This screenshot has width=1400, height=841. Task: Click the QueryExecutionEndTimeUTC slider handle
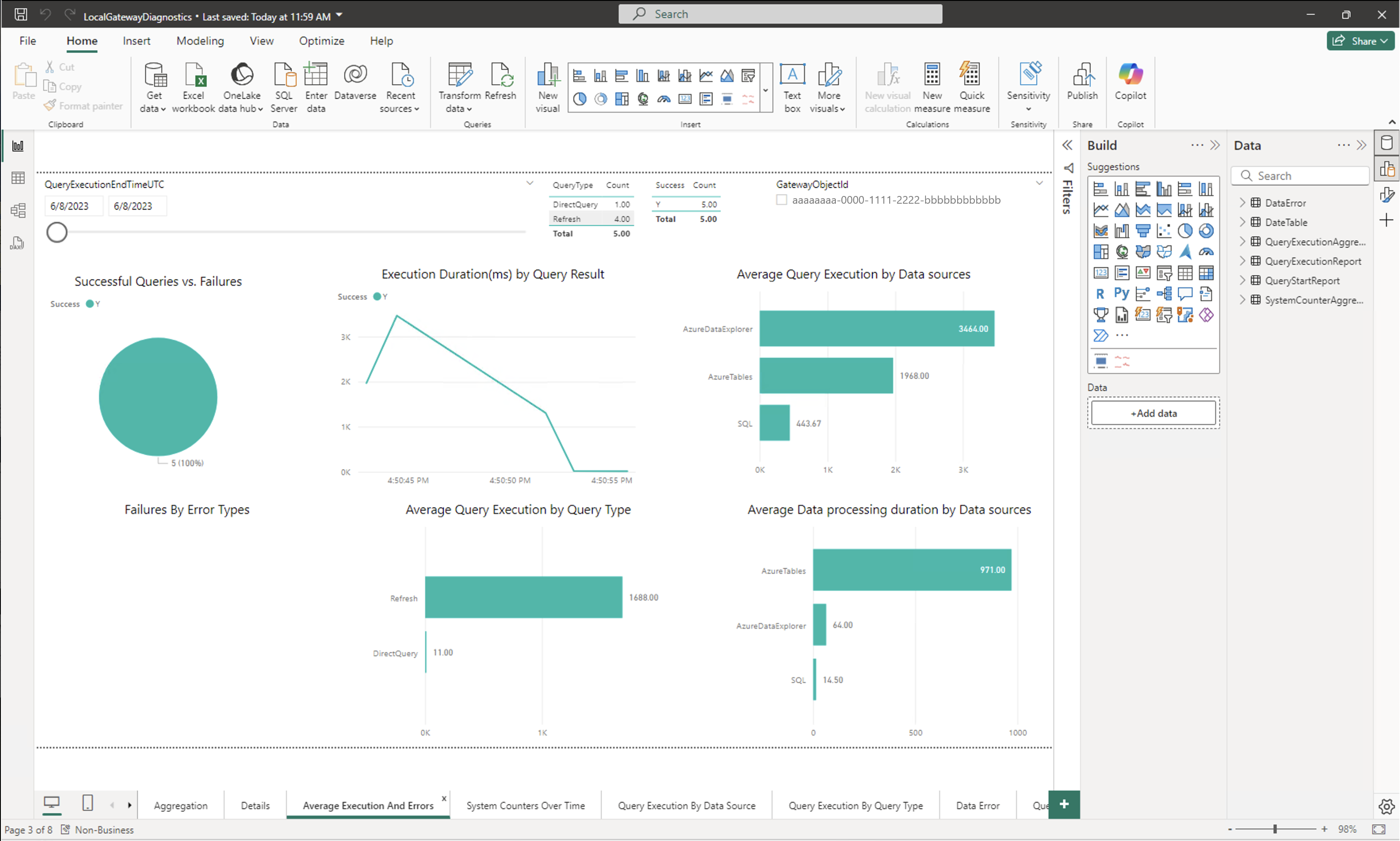coord(57,232)
